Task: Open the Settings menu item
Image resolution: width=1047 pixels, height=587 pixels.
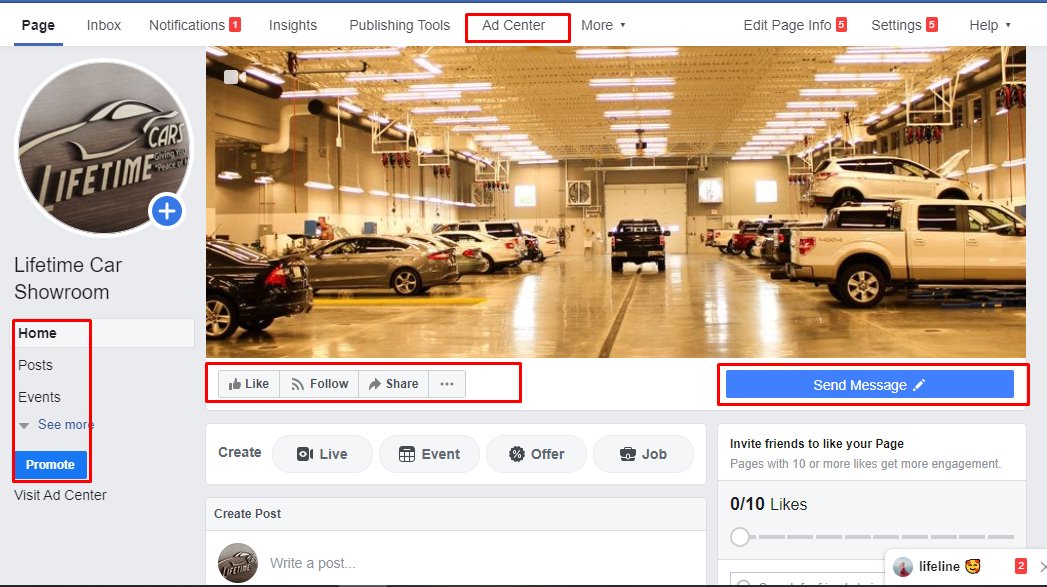Action: pos(896,25)
